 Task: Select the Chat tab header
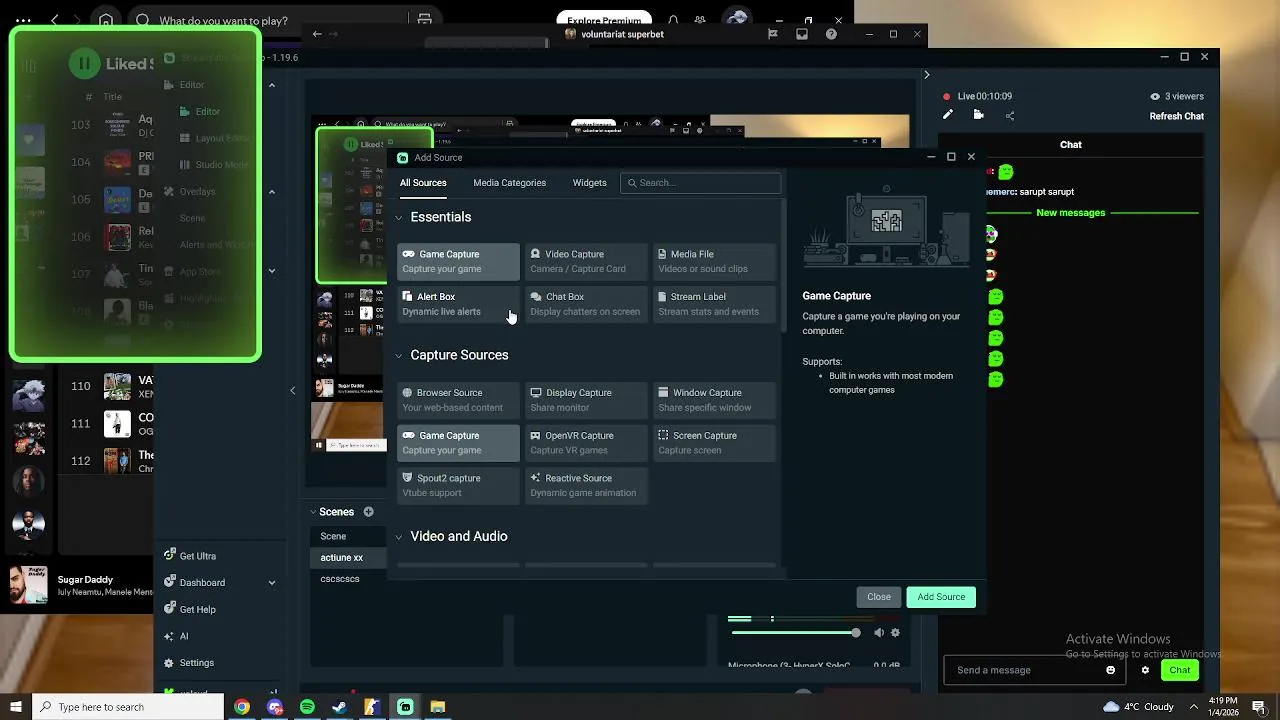[x=1070, y=145]
